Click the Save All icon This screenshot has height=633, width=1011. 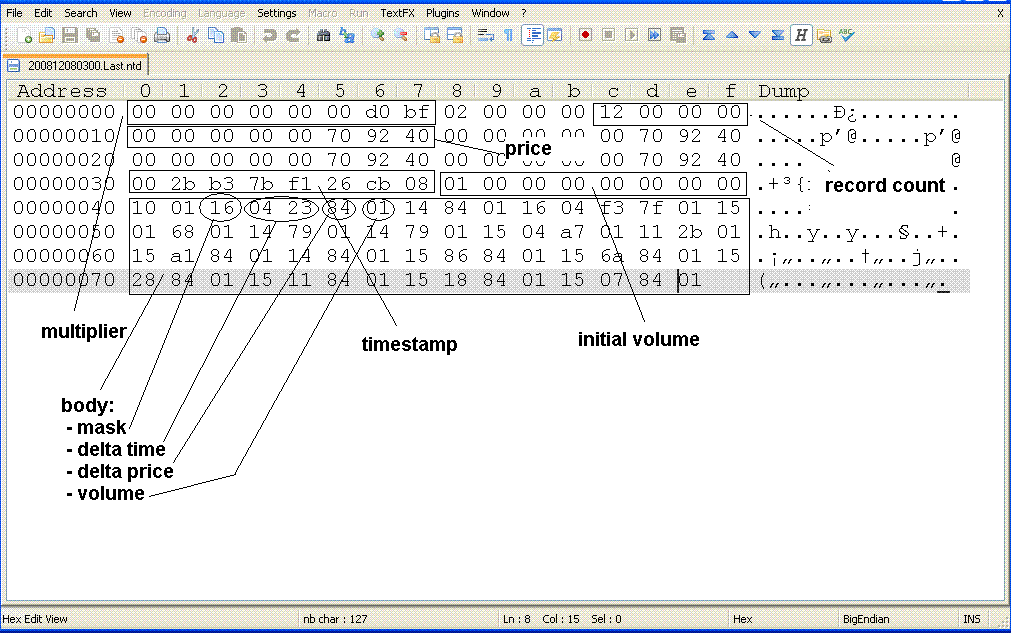point(93,35)
